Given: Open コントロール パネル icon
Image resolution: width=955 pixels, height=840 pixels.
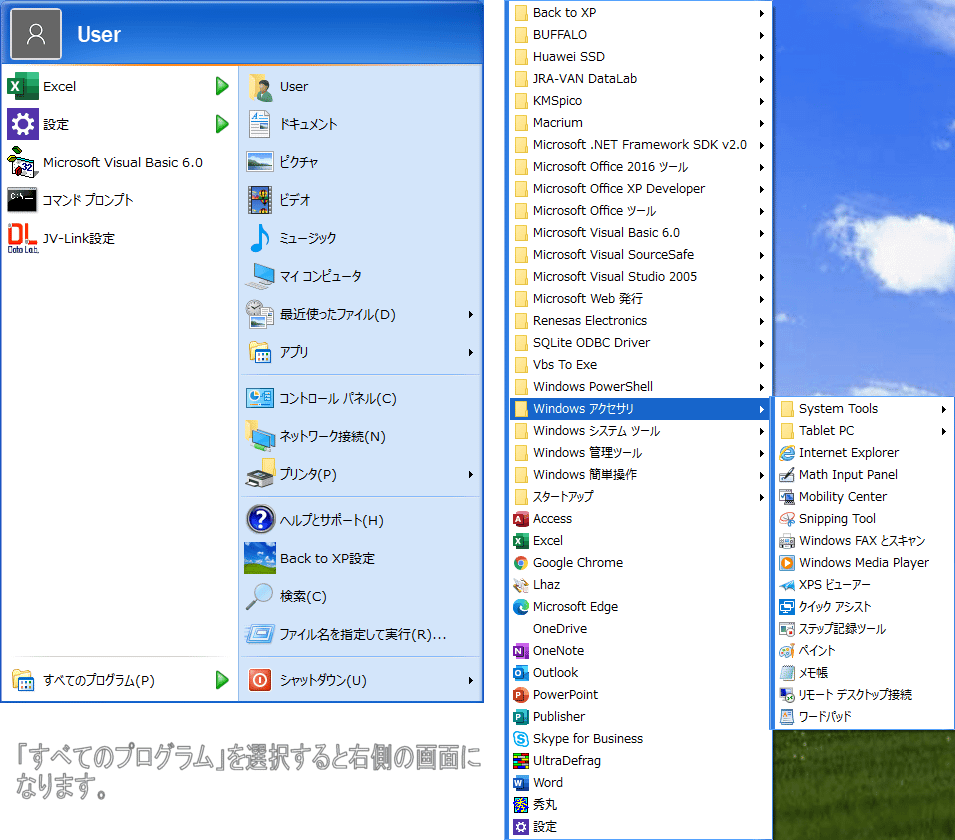Looking at the screenshot, I should point(260,398).
